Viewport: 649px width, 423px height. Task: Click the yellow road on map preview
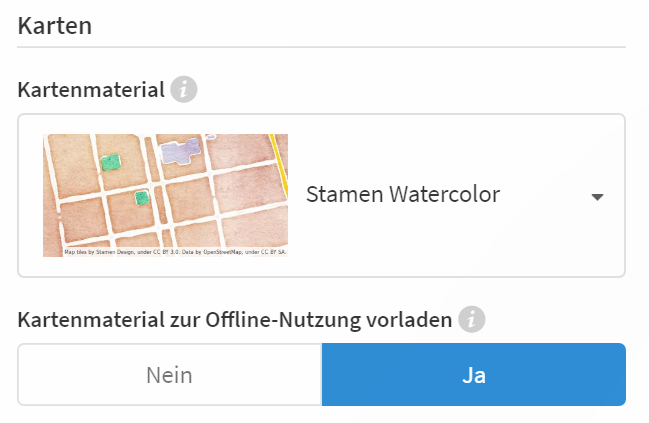tap(280, 159)
